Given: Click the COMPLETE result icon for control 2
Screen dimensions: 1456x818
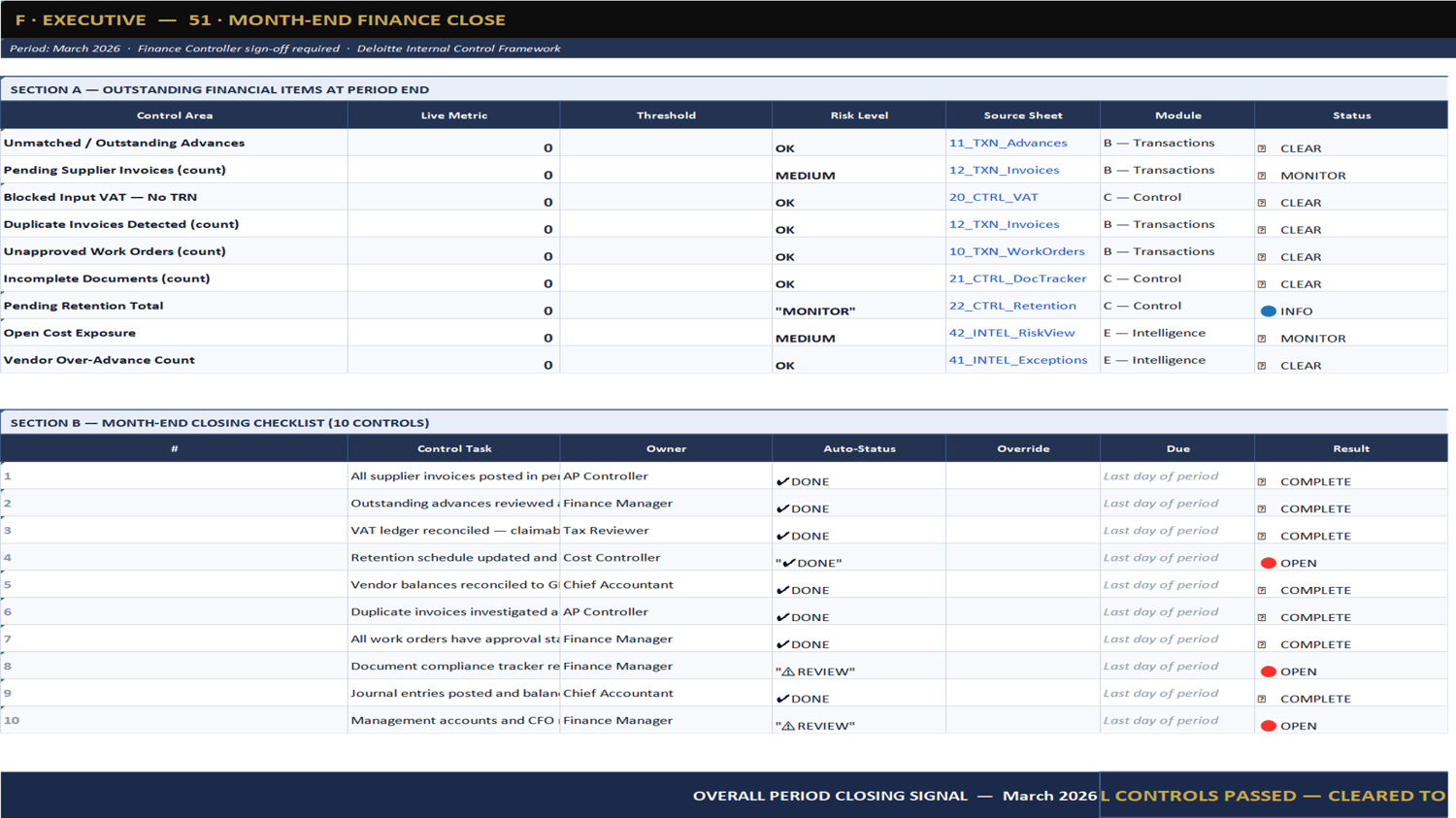Looking at the screenshot, I should [1262, 509].
